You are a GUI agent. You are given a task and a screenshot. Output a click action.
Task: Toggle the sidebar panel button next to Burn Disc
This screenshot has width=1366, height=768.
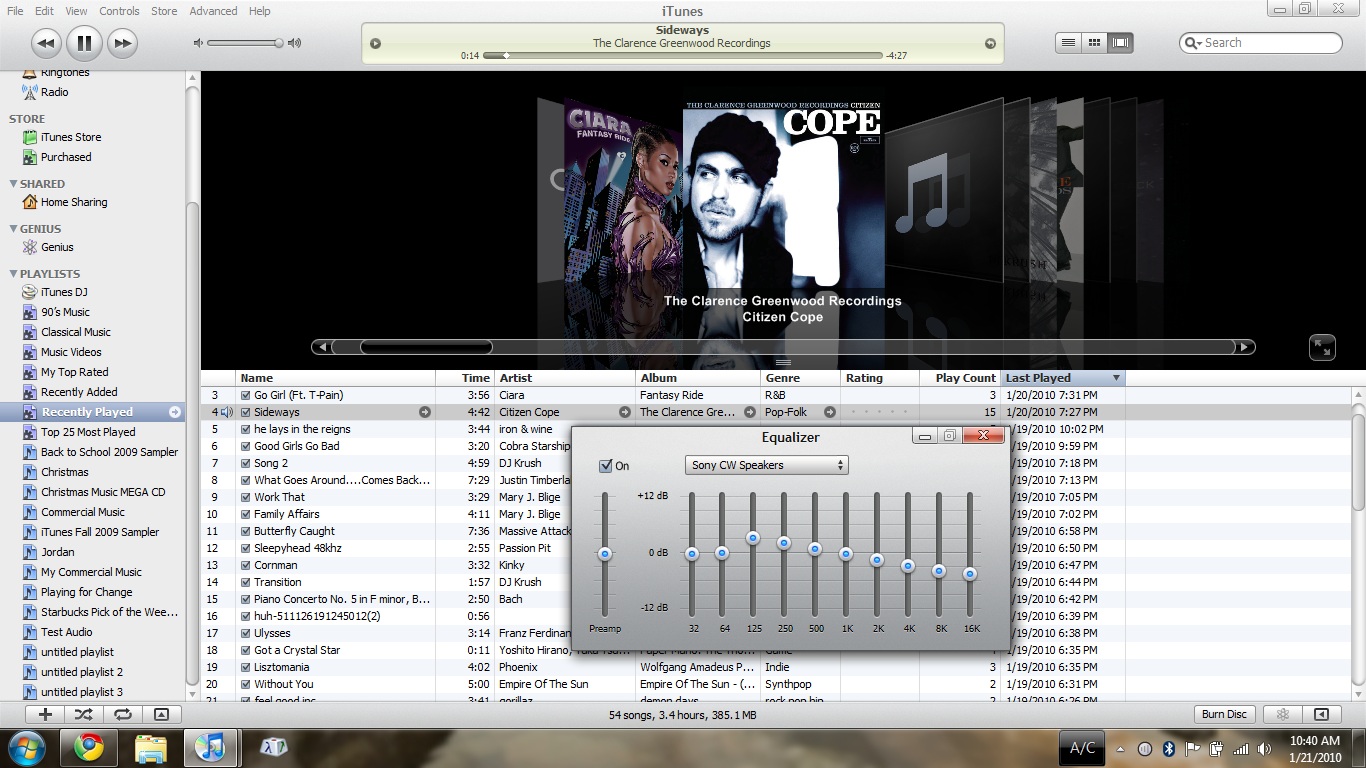[1321, 714]
